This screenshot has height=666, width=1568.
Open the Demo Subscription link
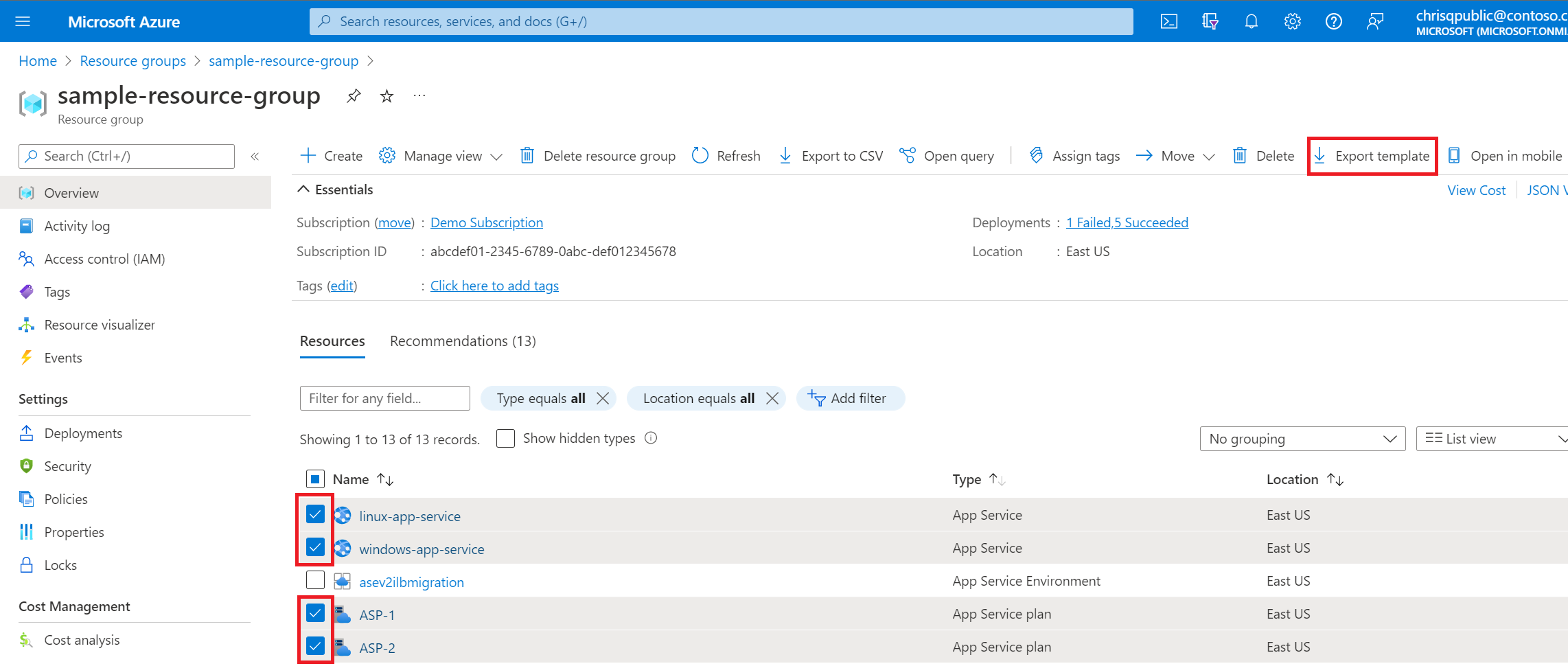point(486,222)
